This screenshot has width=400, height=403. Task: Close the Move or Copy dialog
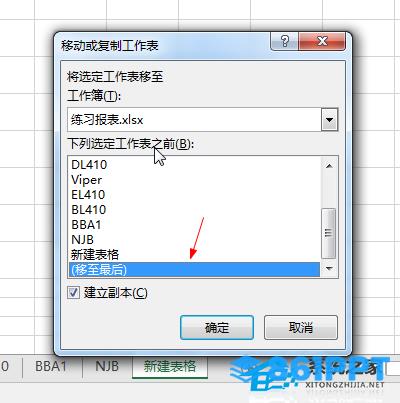click(322, 41)
